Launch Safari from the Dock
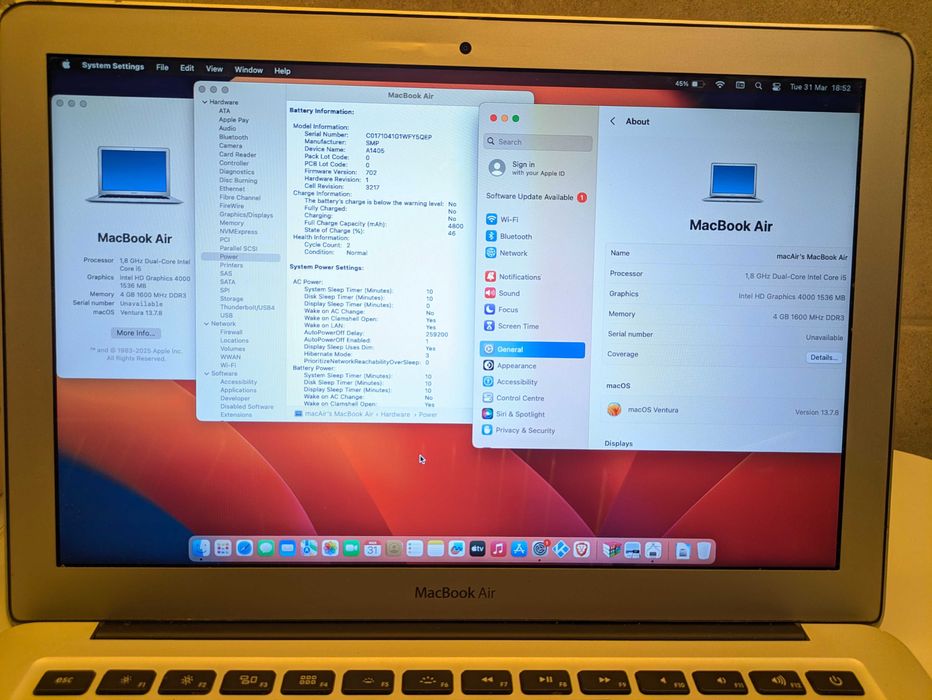 click(x=244, y=548)
